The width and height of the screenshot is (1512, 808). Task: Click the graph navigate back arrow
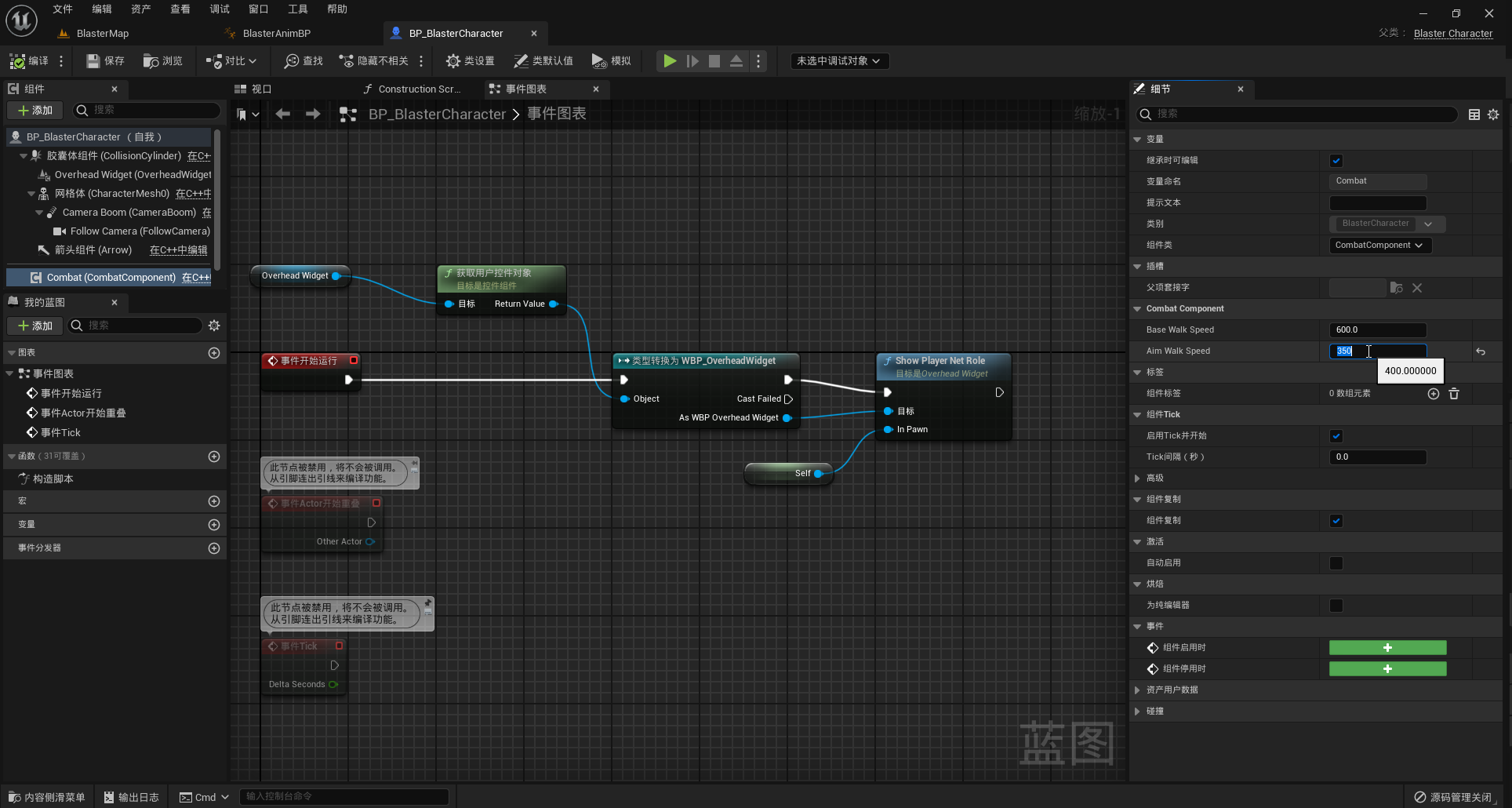coord(283,114)
